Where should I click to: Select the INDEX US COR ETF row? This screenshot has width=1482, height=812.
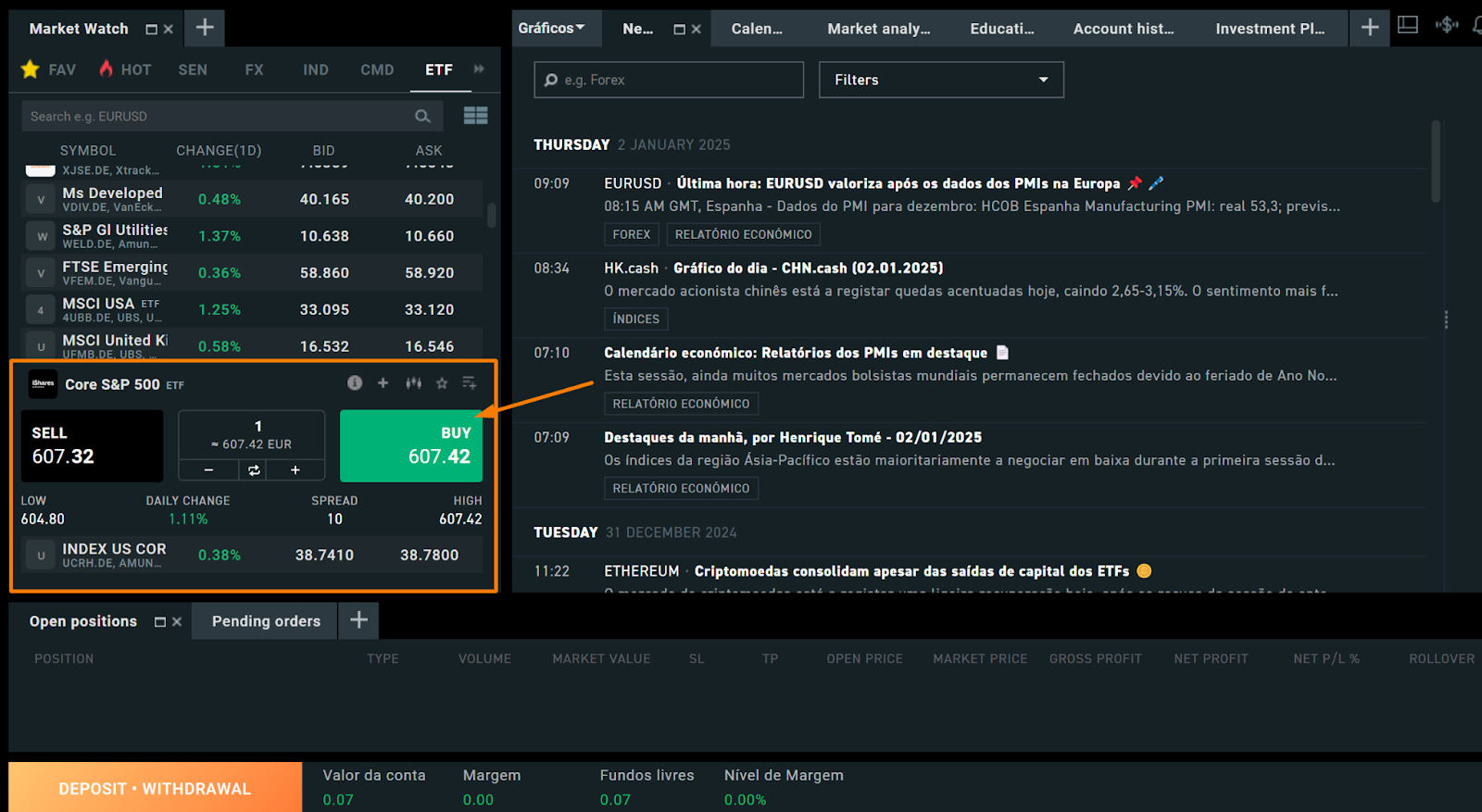pos(252,555)
